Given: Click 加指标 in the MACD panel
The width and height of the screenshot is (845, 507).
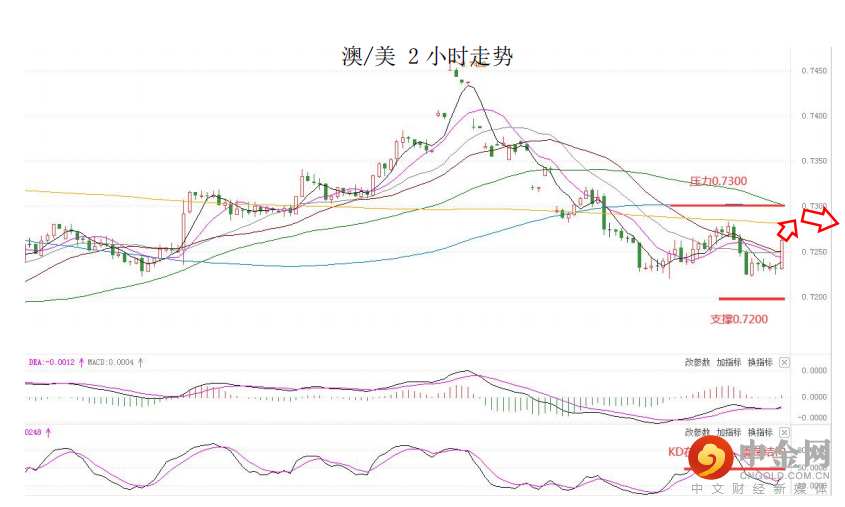Looking at the screenshot, I should pyautogui.click(x=728, y=361).
